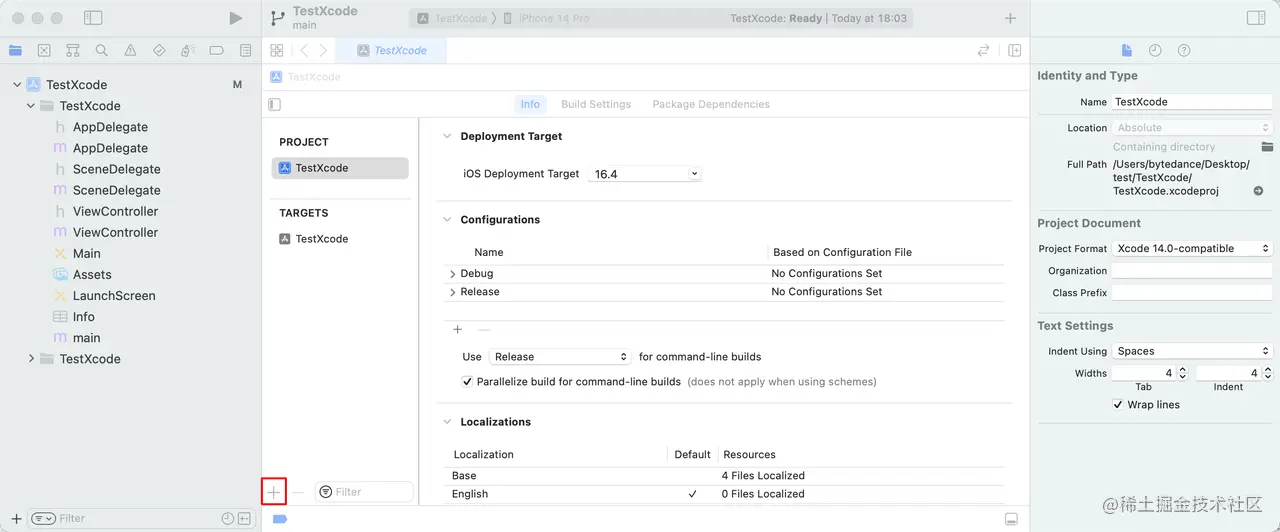Show the History inspector
This screenshot has width=1280, height=532.
click(1155, 51)
